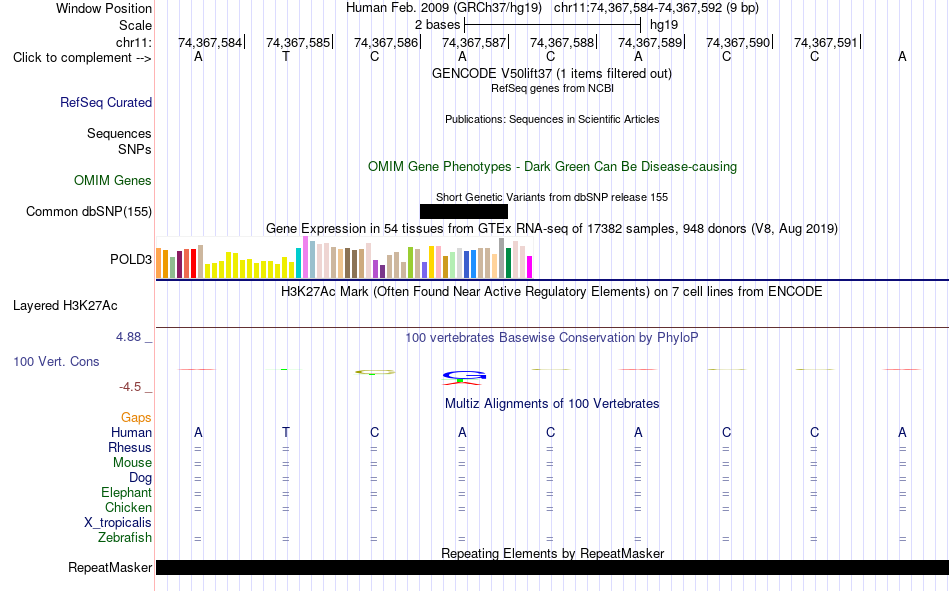Screen dimensions: 950x591
Task: Select the Elephant species label
Action: click(127, 492)
